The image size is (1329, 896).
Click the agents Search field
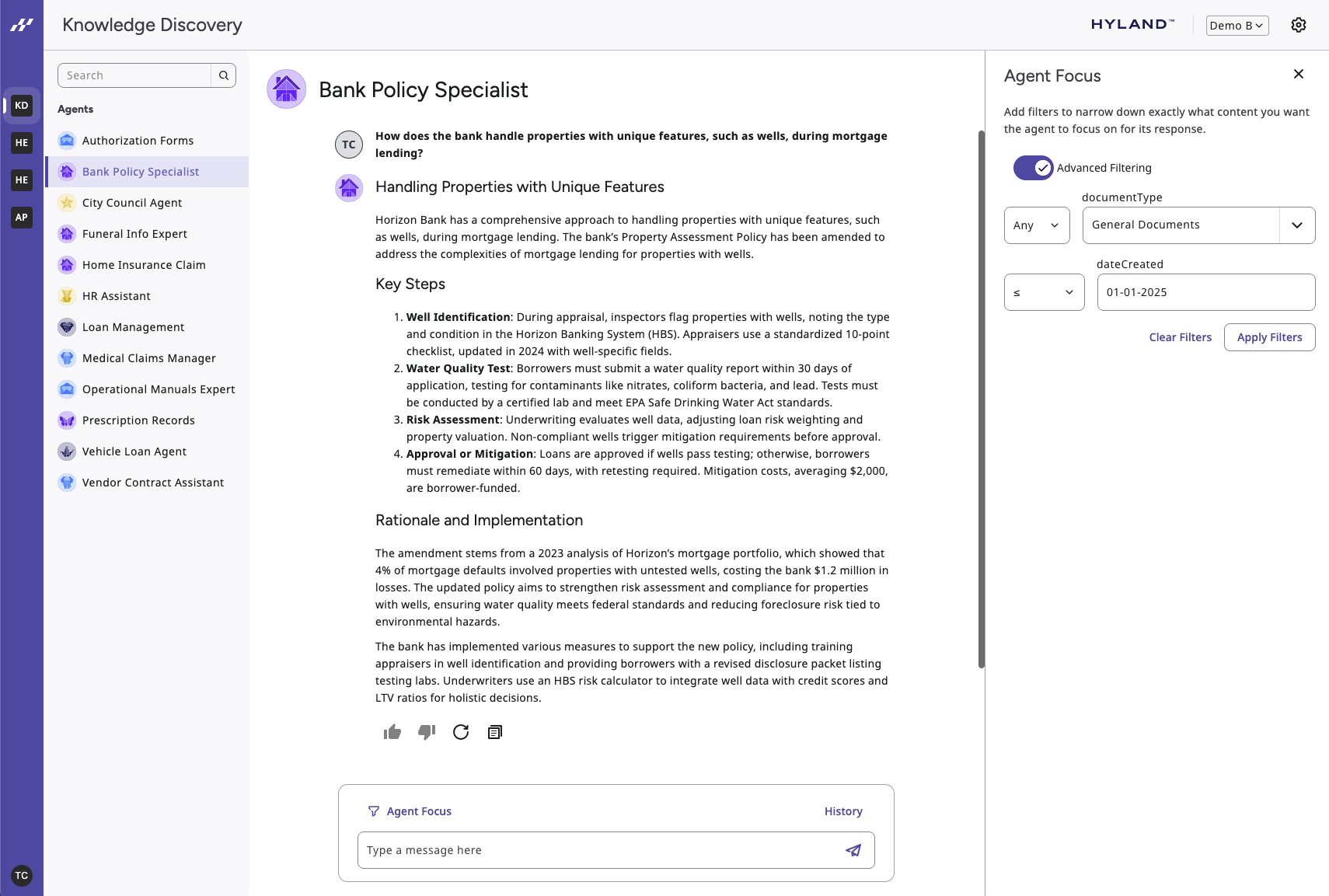click(x=134, y=75)
